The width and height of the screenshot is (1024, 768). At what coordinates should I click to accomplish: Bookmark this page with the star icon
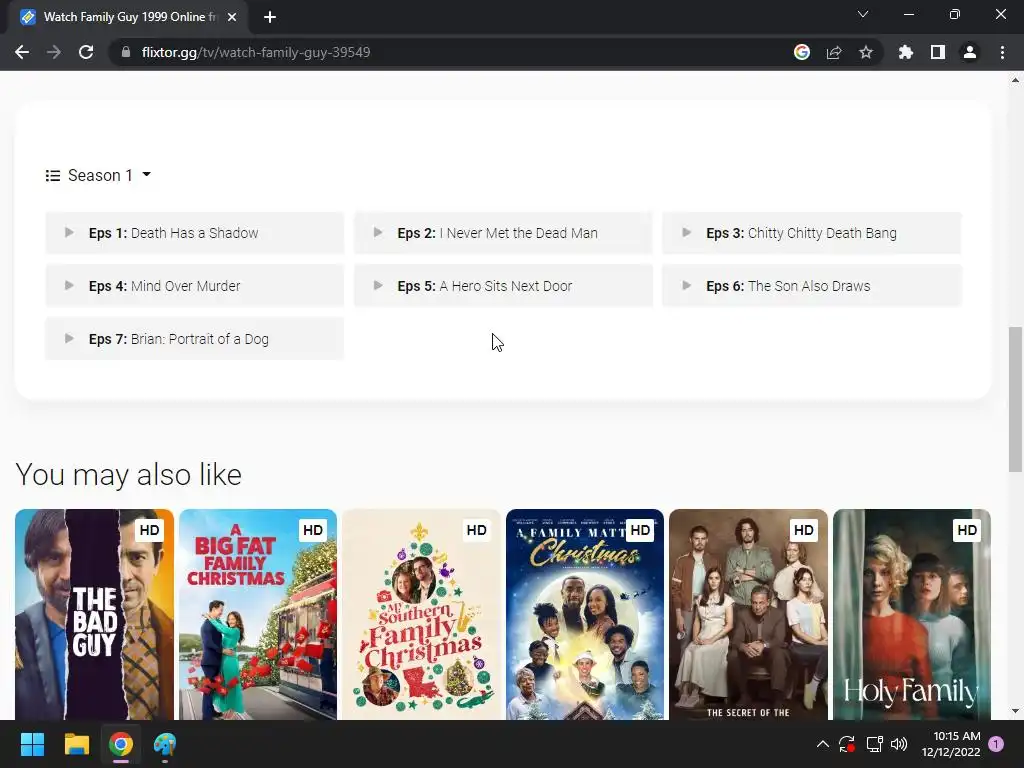pyautogui.click(x=866, y=52)
